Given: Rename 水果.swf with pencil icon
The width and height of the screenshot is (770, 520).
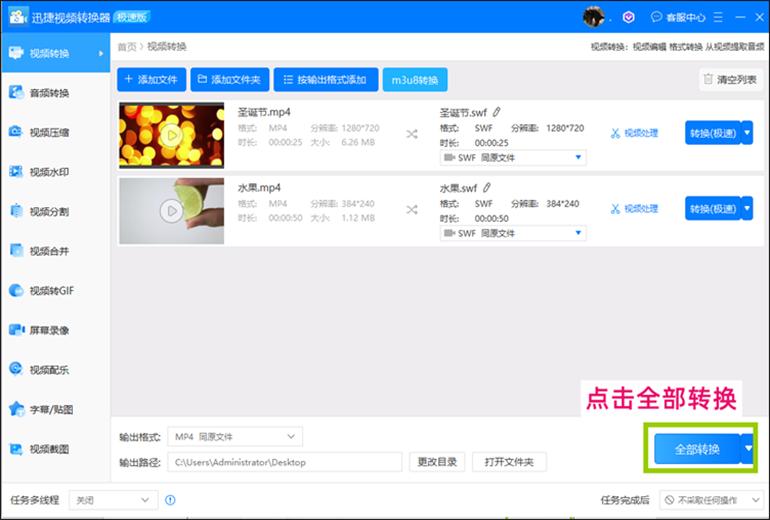Looking at the screenshot, I should pos(487,188).
